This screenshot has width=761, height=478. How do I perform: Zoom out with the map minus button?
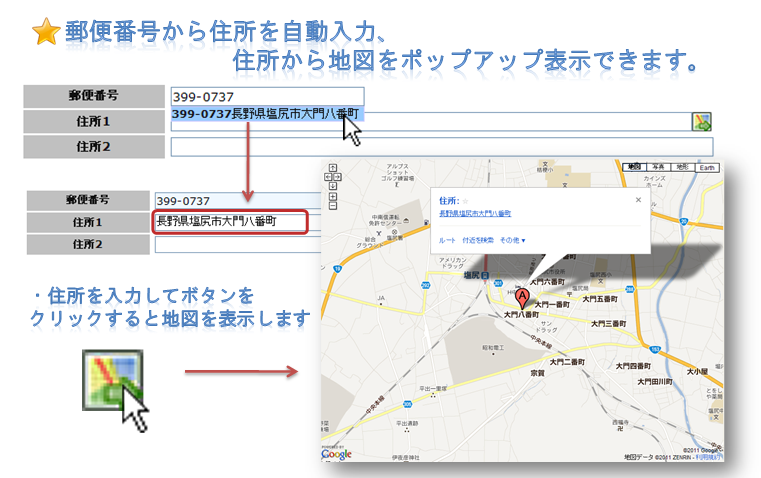(x=333, y=206)
